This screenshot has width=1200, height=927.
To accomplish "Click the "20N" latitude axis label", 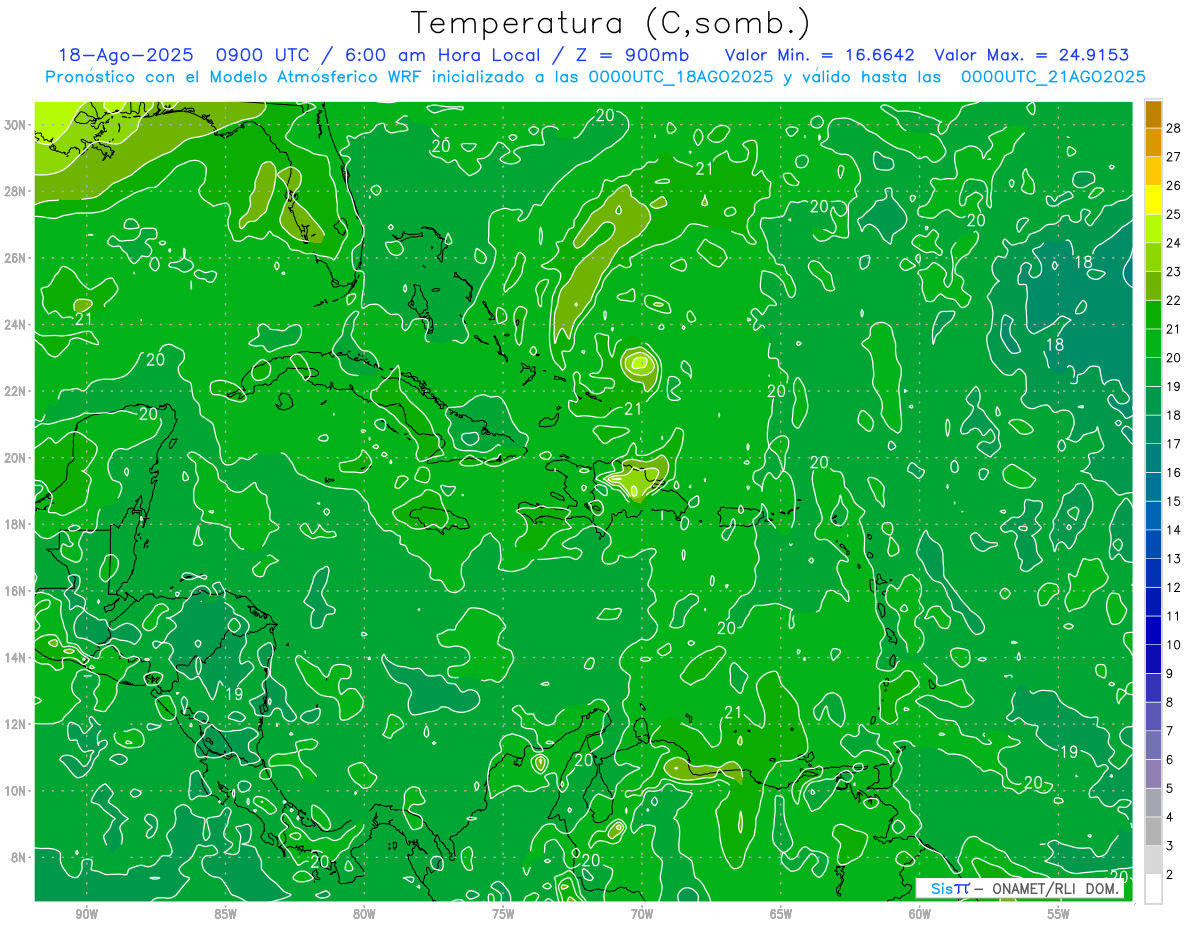I will [x=17, y=458].
